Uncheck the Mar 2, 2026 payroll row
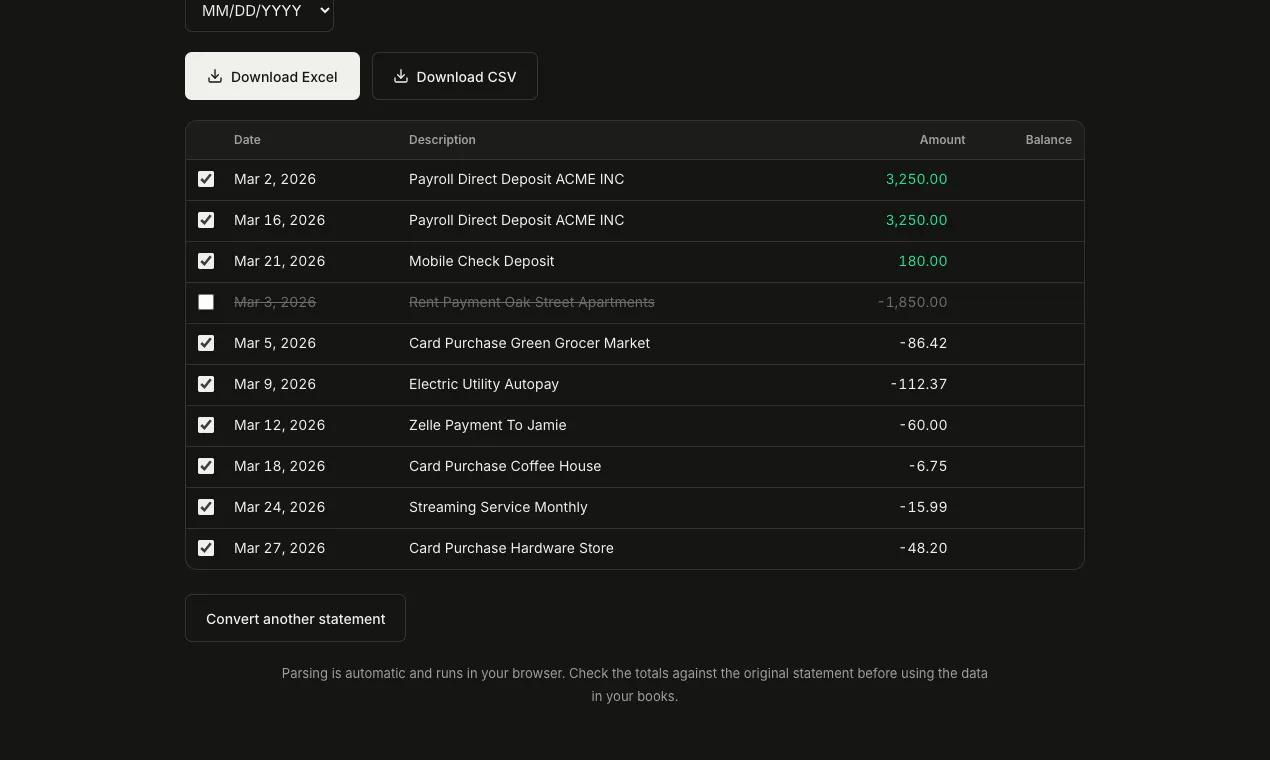This screenshot has width=1270, height=760. point(206,179)
